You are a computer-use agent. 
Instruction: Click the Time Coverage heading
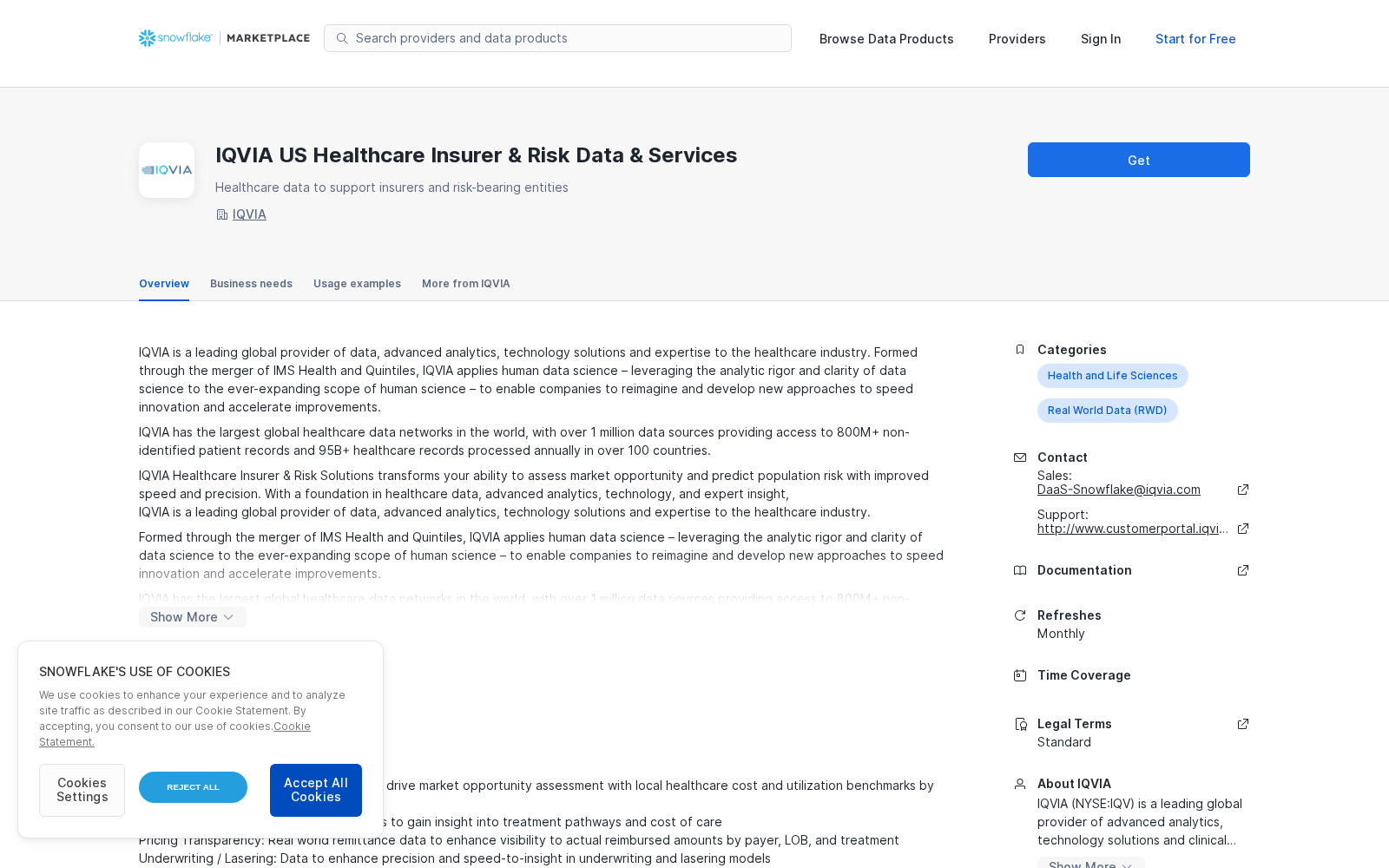coord(1084,675)
